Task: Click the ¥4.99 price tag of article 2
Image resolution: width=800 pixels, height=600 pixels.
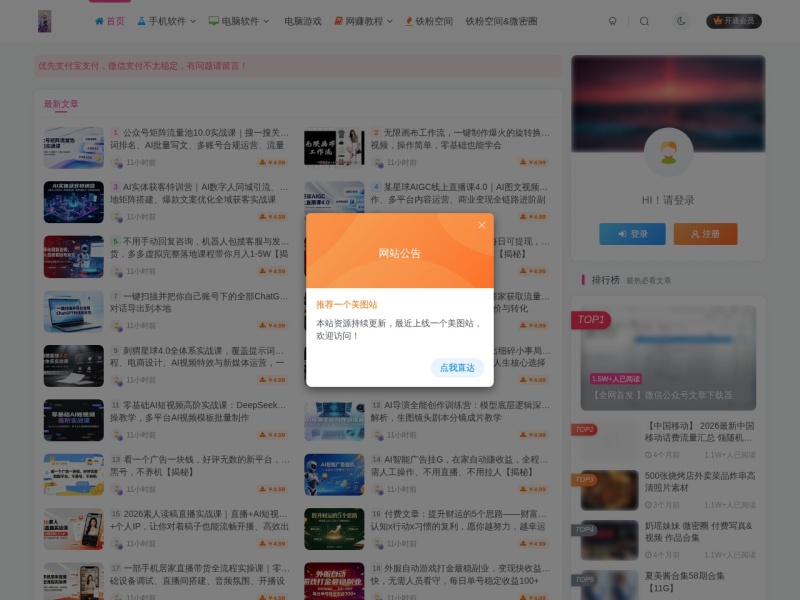Action: (533, 162)
